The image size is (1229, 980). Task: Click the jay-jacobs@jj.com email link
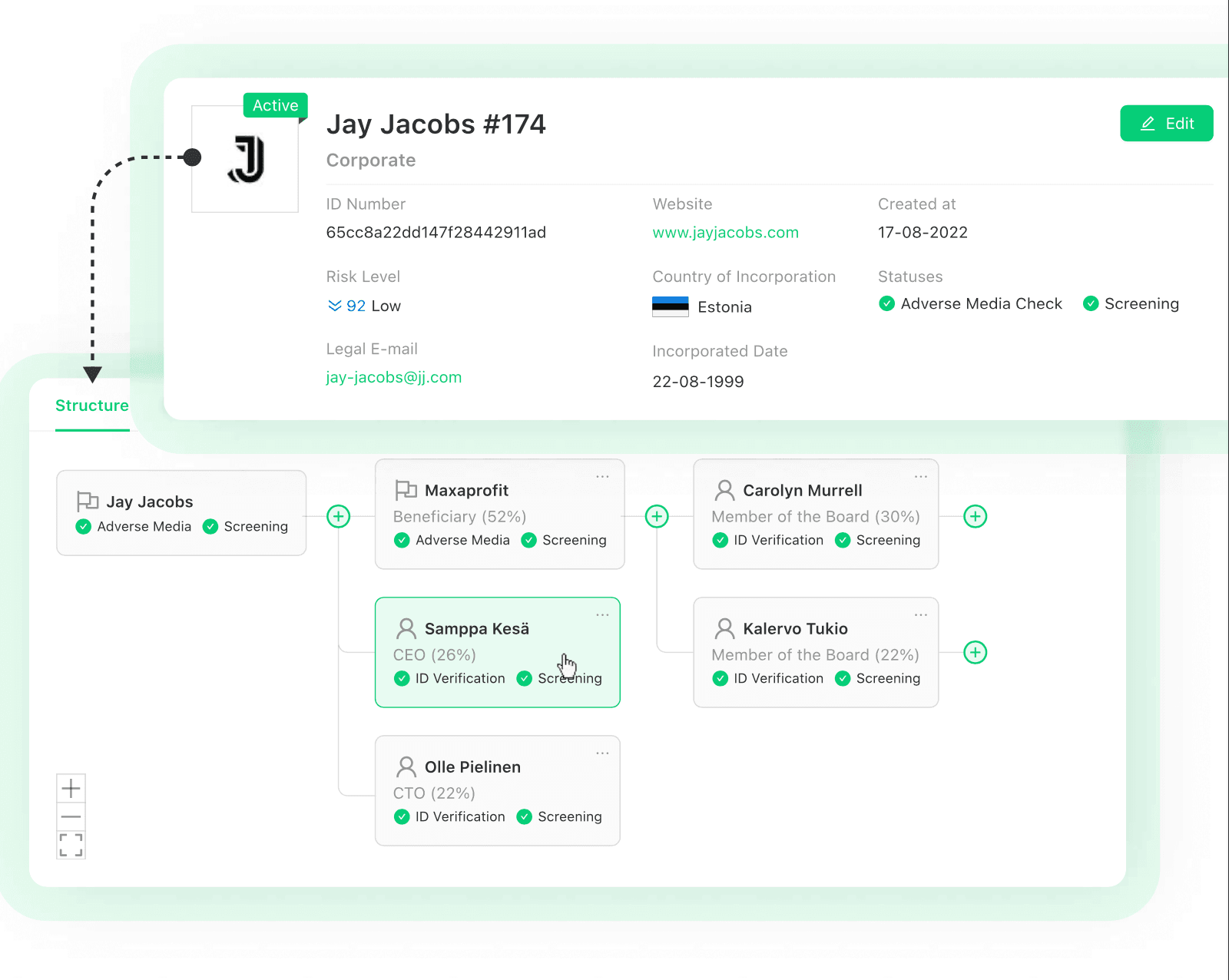click(393, 377)
